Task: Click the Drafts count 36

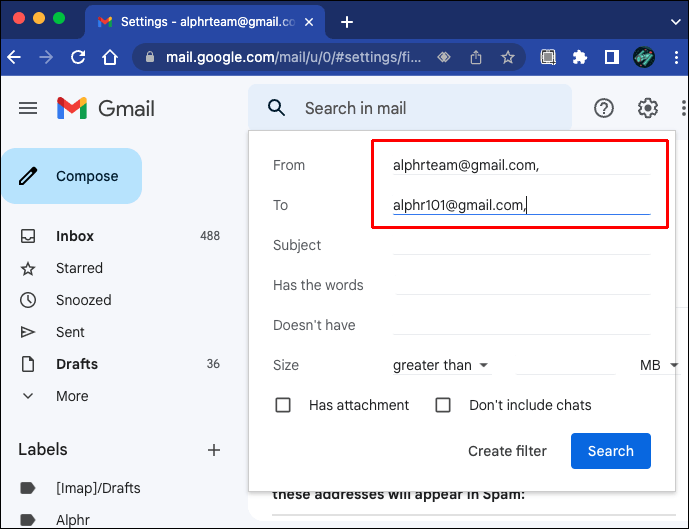Action: pyautogui.click(x=213, y=364)
